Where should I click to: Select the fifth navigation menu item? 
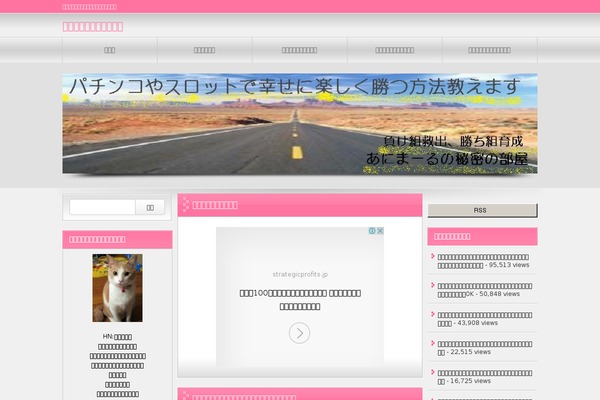point(490,50)
